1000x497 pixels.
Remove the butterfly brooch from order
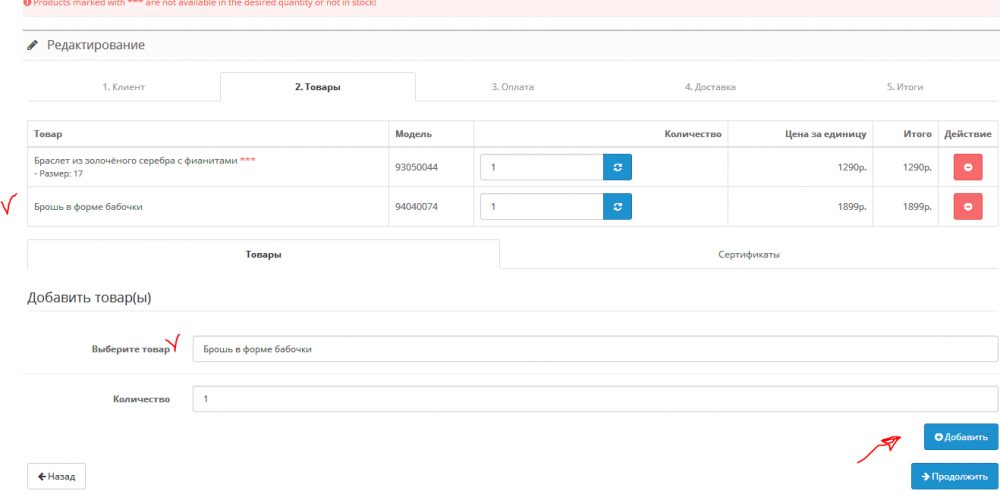click(x=967, y=206)
